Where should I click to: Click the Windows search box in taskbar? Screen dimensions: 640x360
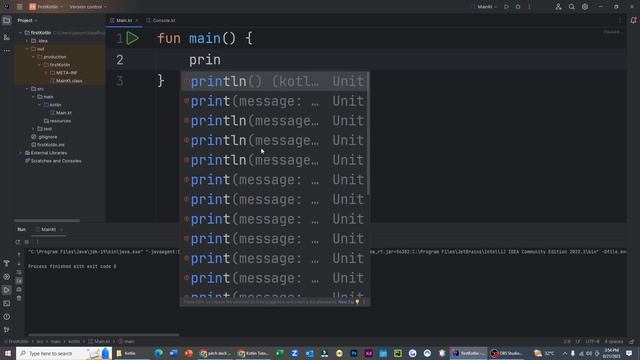(x=64, y=353)
